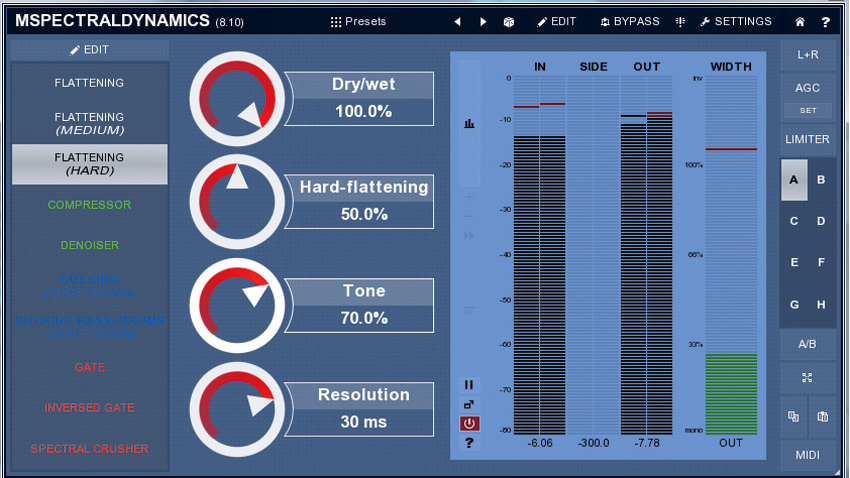Click the meter popup window icon
Viewport: 850px width, 478px height.
coord(469,404)
